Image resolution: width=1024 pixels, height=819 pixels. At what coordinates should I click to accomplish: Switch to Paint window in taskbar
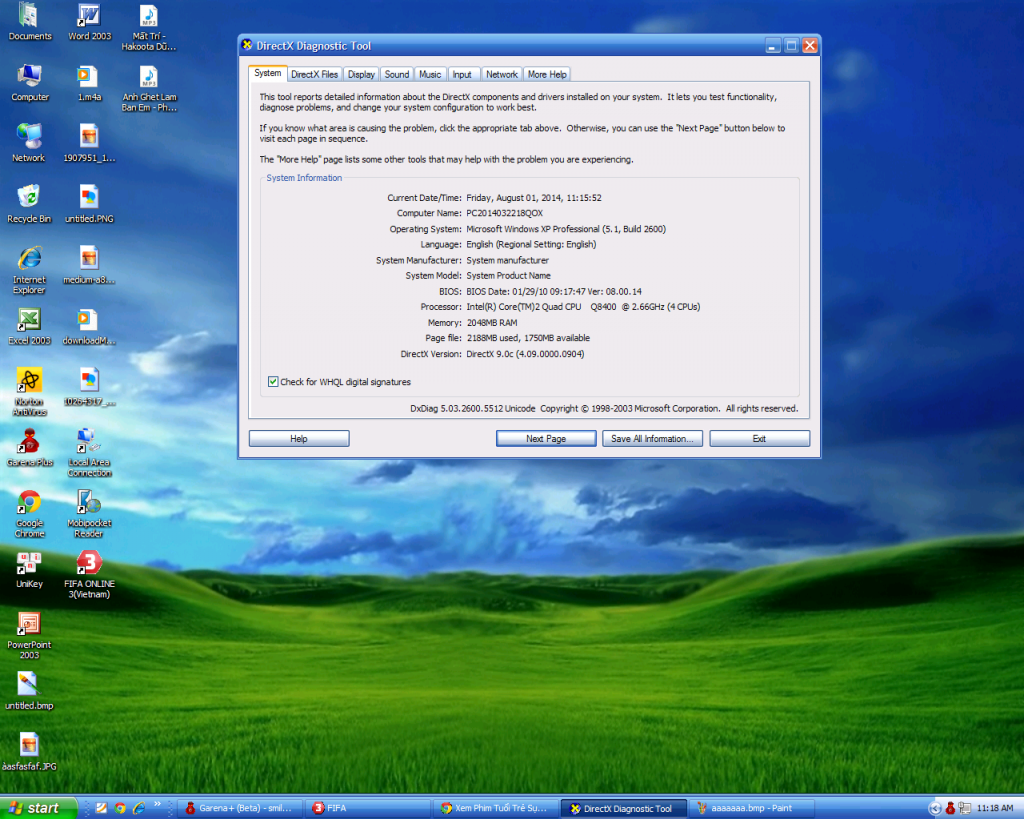(x=753, y=808)
